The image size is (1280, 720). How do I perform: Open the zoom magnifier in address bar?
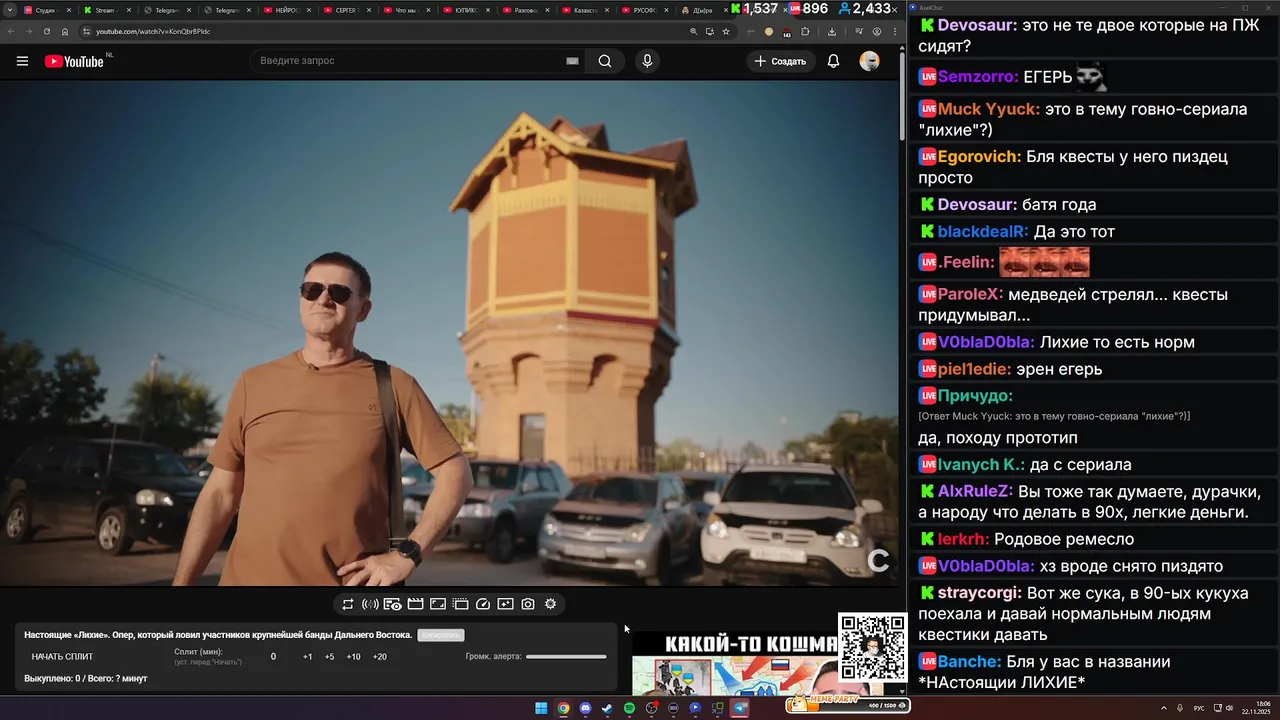694,31
